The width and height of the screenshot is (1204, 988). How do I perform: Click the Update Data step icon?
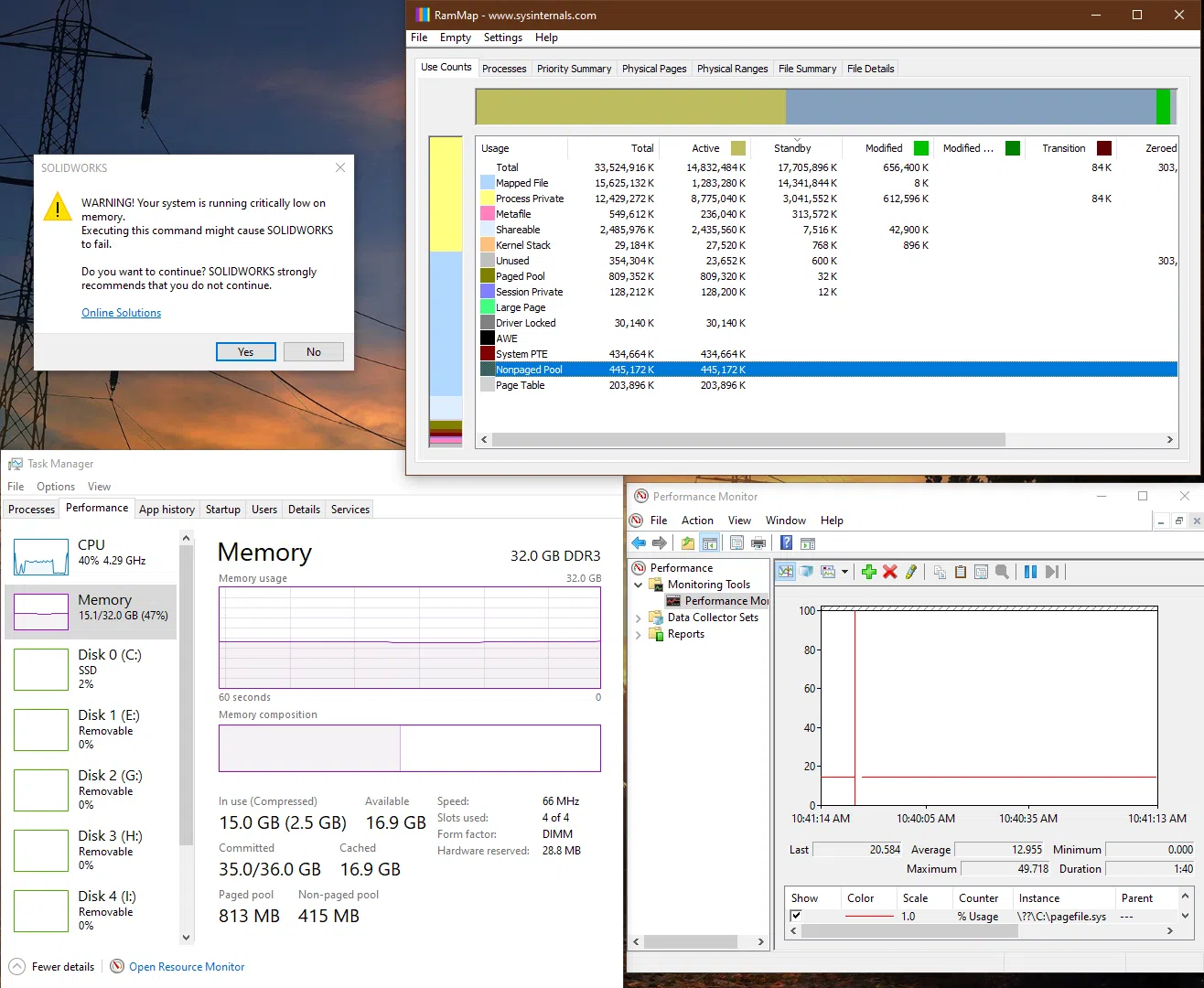(1052, 572)
